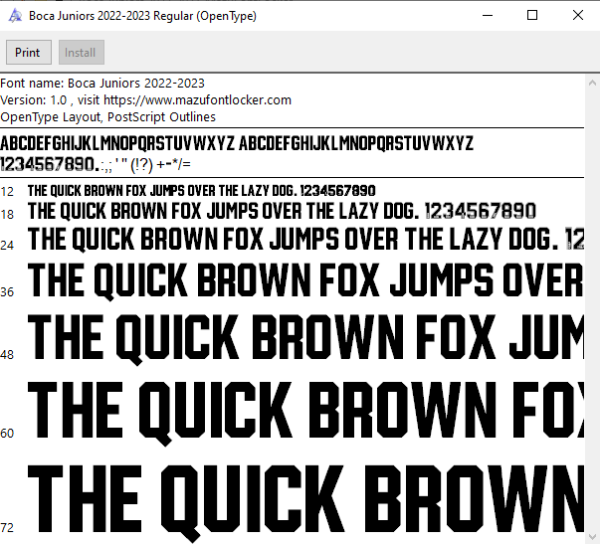This screenshot has width=600, height=544.
Task: Click the scrollbar up arrow
Action: coord(592,83)
